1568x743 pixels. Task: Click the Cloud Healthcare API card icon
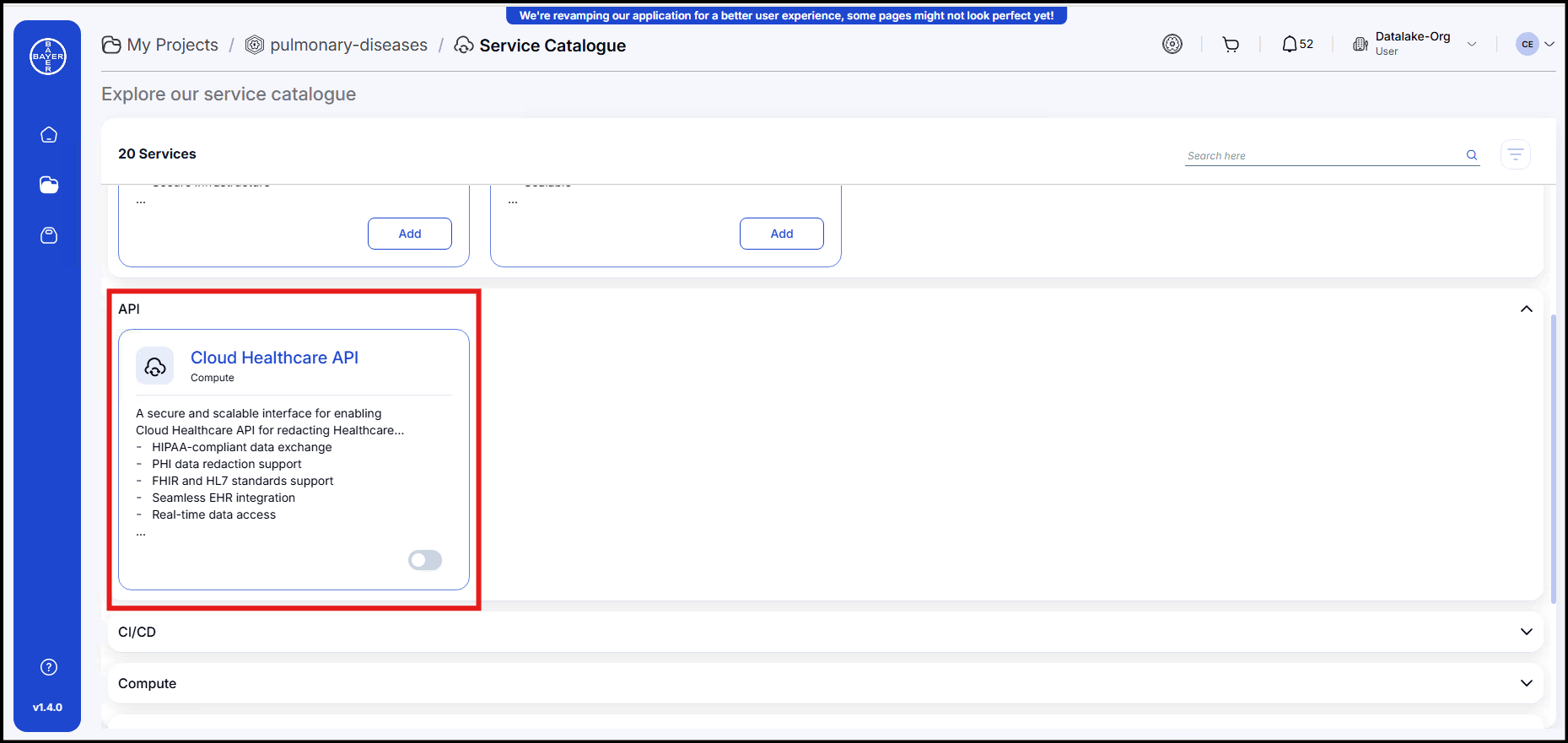pos(155,366)
